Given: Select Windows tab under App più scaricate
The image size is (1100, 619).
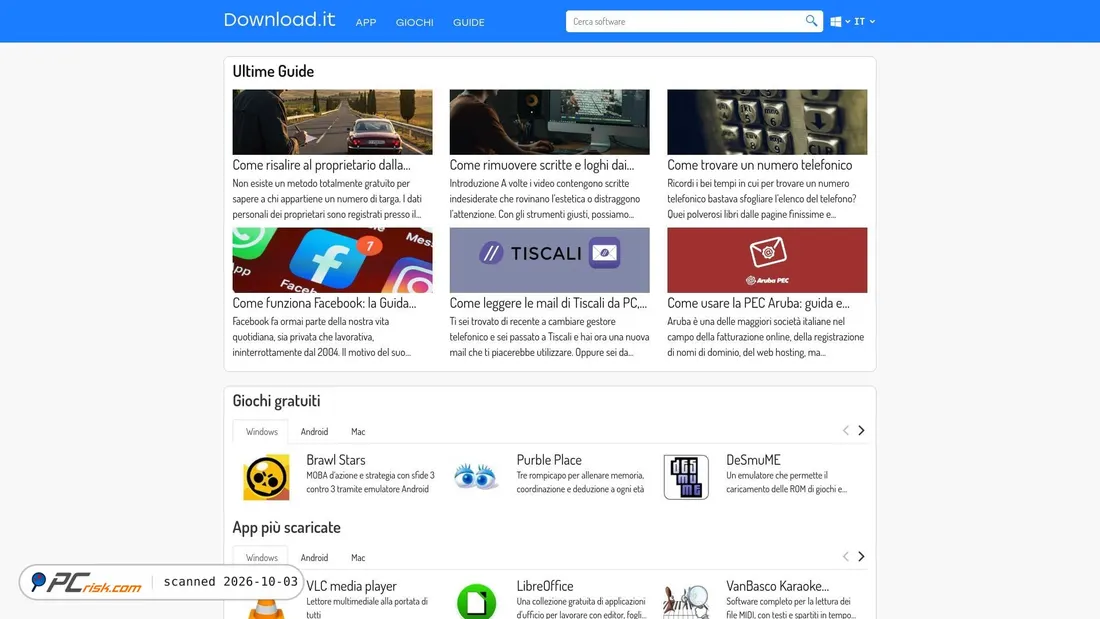Looking at the screenshot, I should pyautogui.click(x=262, y=558).
